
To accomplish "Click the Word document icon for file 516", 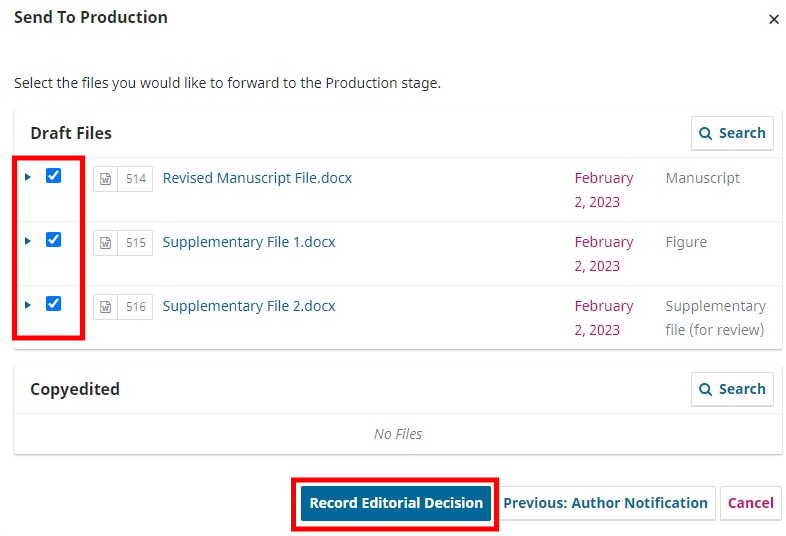I will 105,307.
